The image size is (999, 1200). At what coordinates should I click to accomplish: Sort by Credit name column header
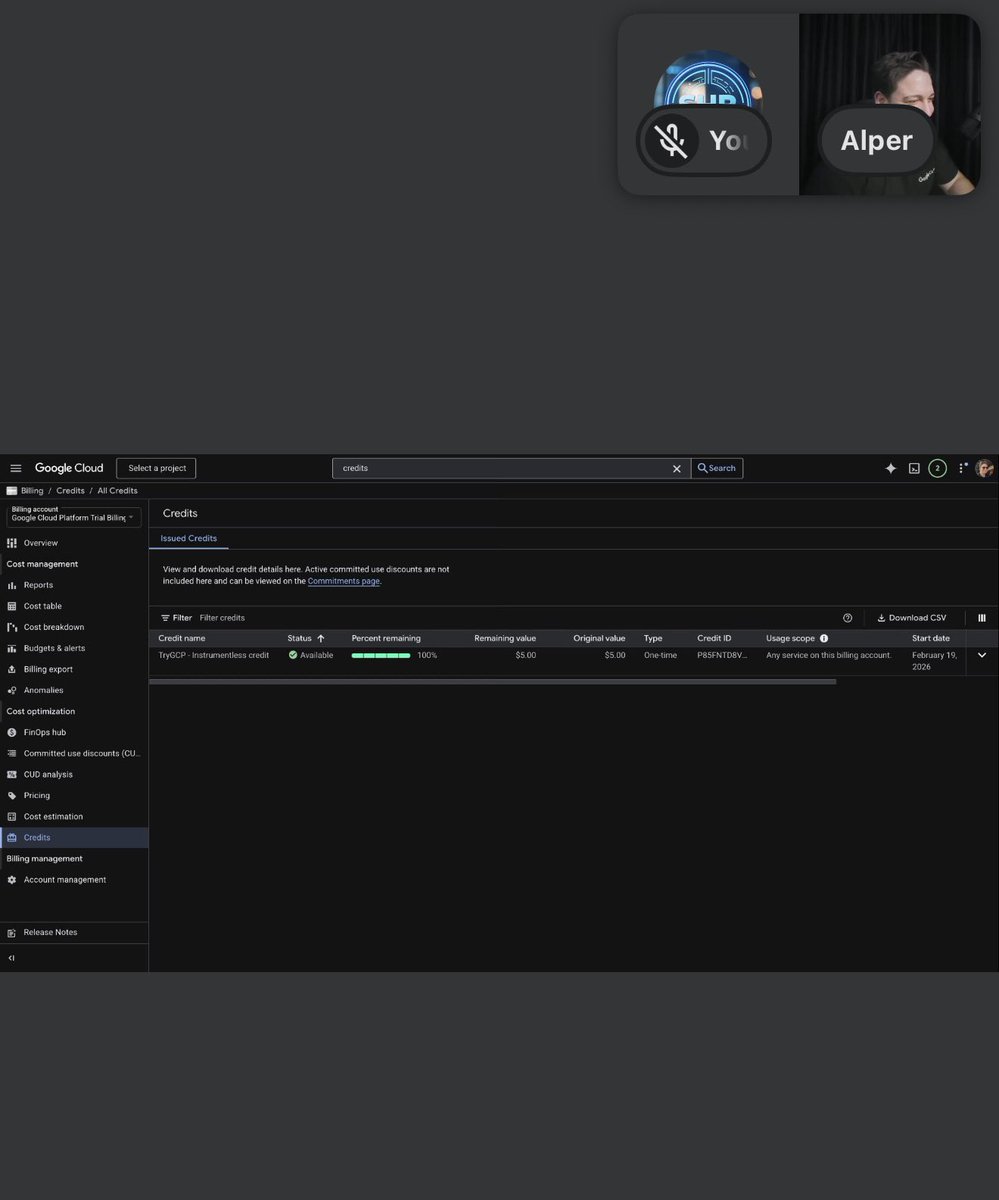(182, 638)
